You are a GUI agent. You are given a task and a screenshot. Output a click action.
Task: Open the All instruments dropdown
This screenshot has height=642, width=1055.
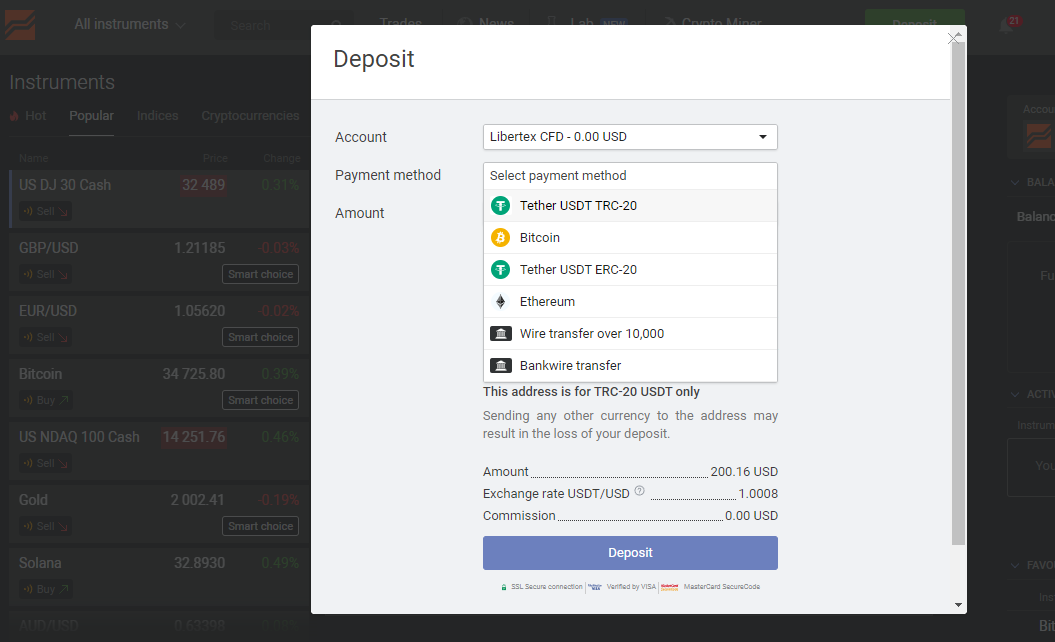pyautogui.click(x=129, y=24)
